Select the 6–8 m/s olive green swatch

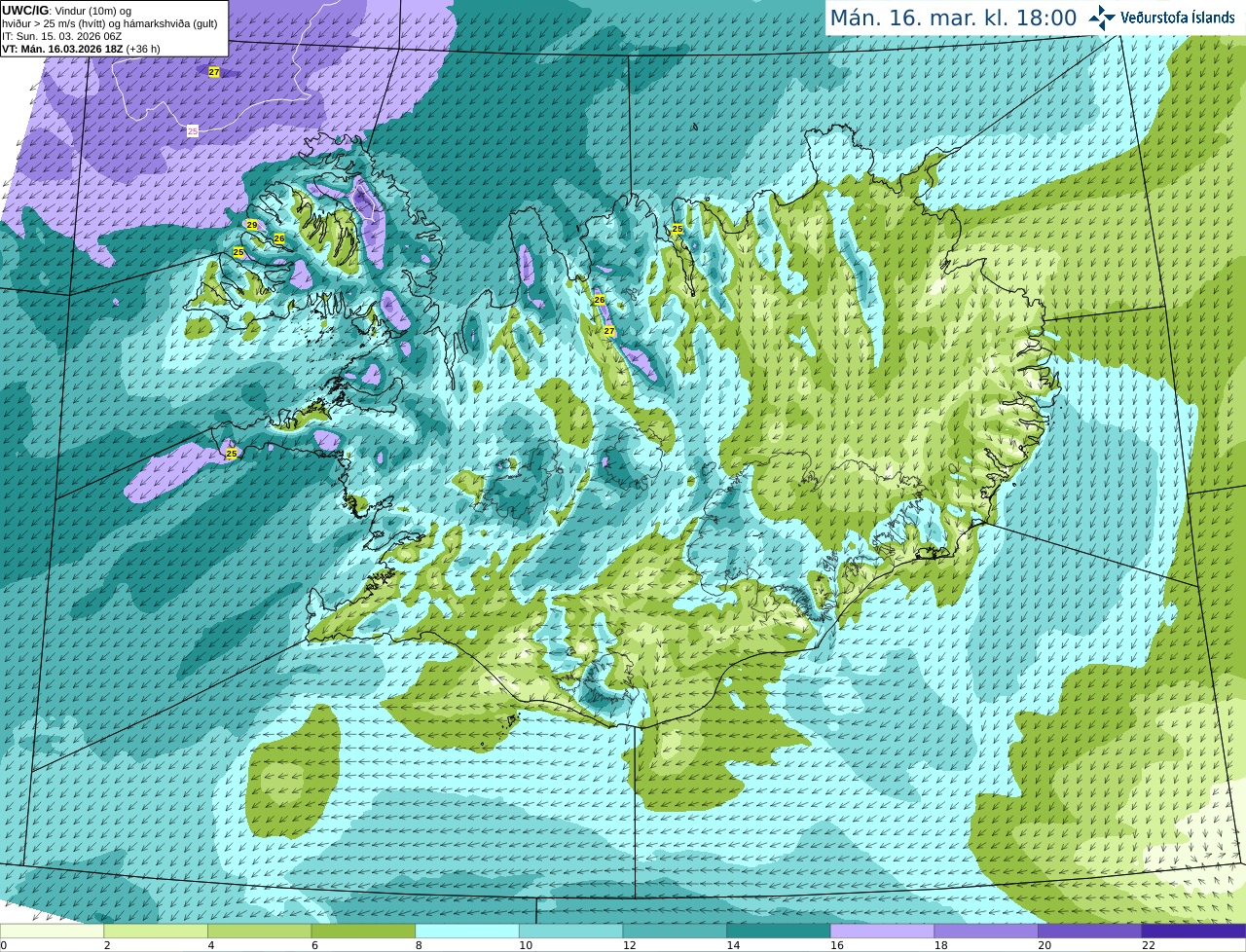(x=363, y=931)
